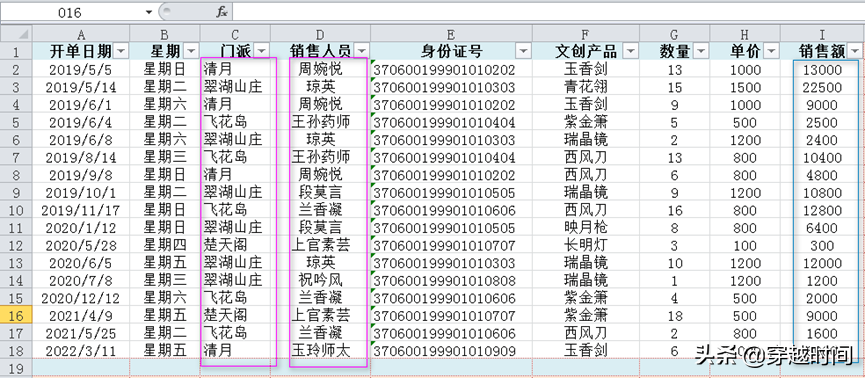Image resolution: width=865 pixels, height=378 pixels.
Task: Click cell with date 2020/12/12
Action: pos(81,298)
